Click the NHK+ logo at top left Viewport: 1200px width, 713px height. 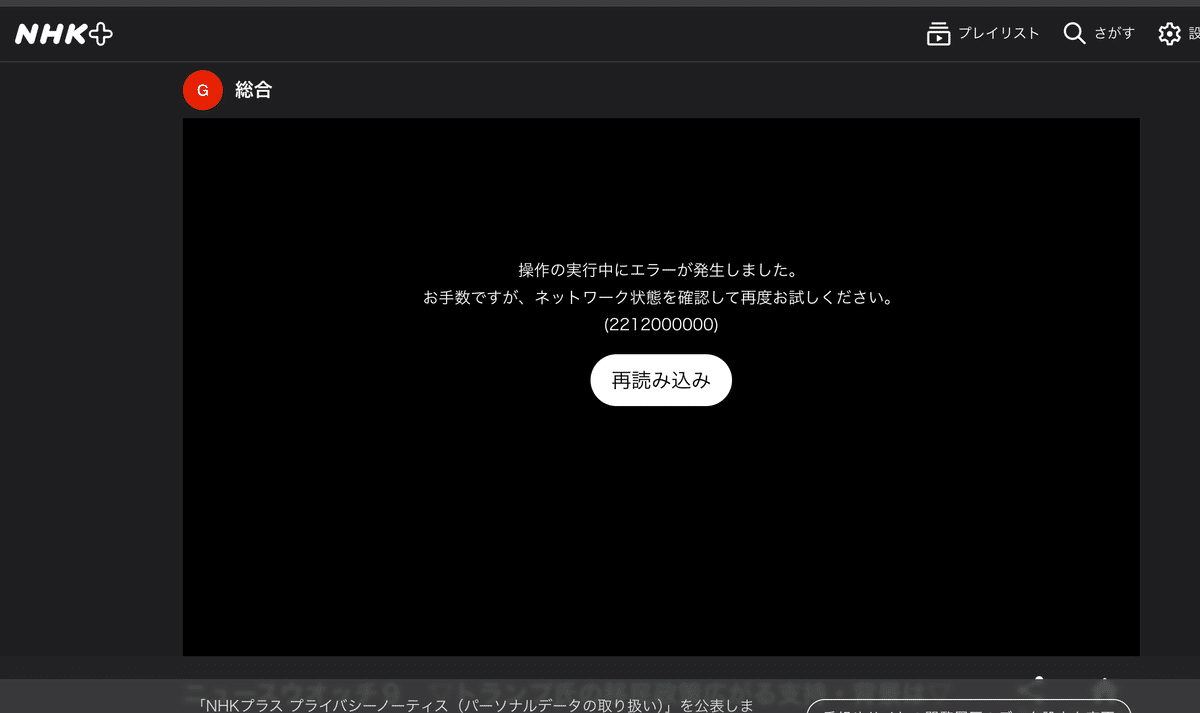(x=63, y=33)
